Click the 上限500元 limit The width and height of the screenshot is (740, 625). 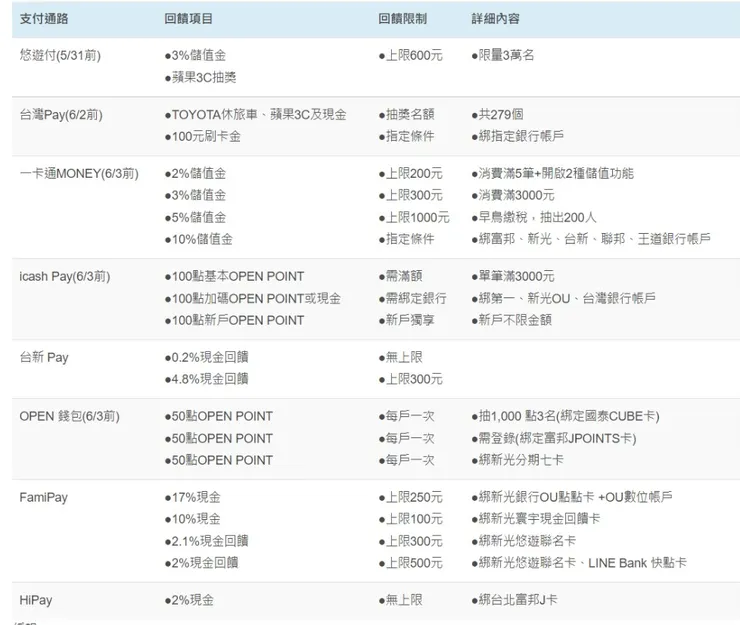coord(411,564)
